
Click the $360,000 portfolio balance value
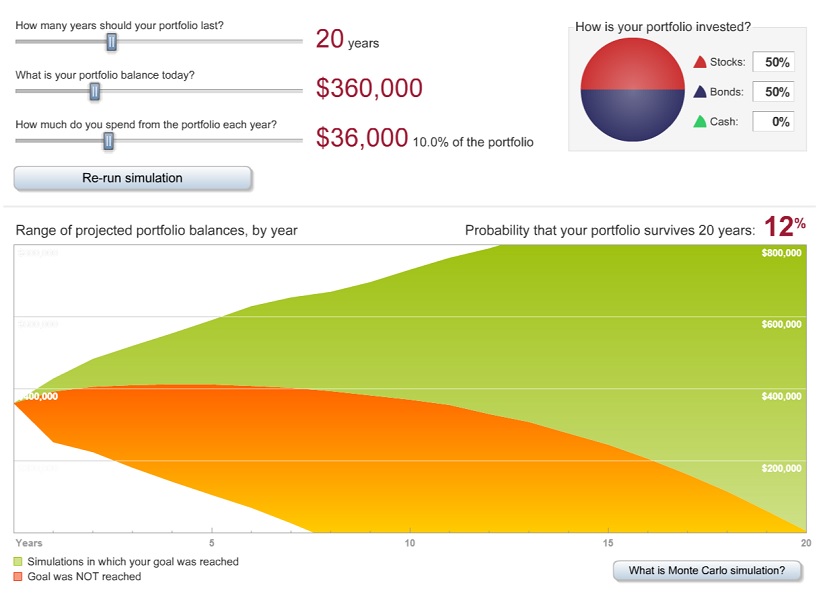(369, 89)
